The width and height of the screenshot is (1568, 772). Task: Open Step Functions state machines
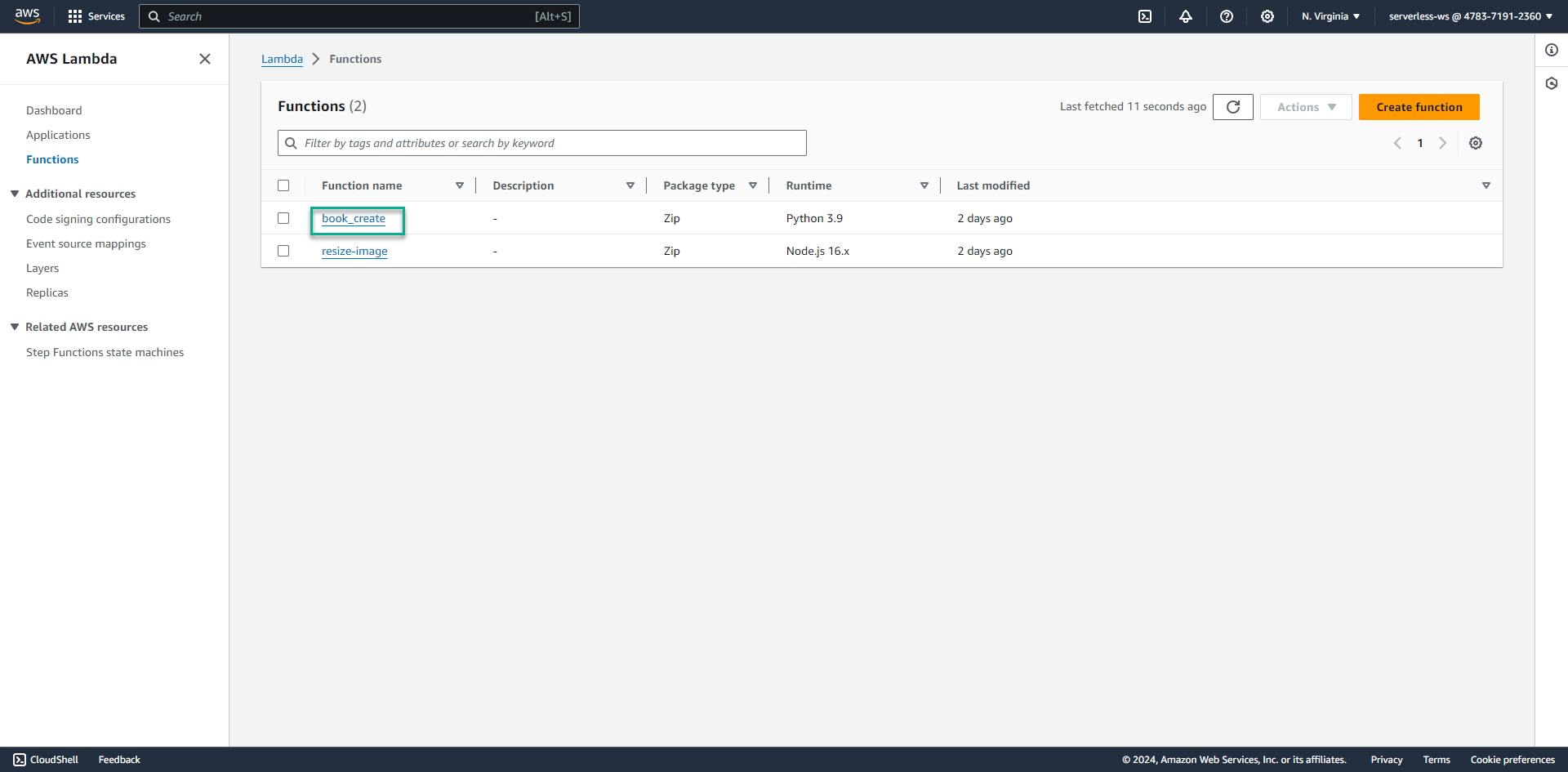(105, 352)
